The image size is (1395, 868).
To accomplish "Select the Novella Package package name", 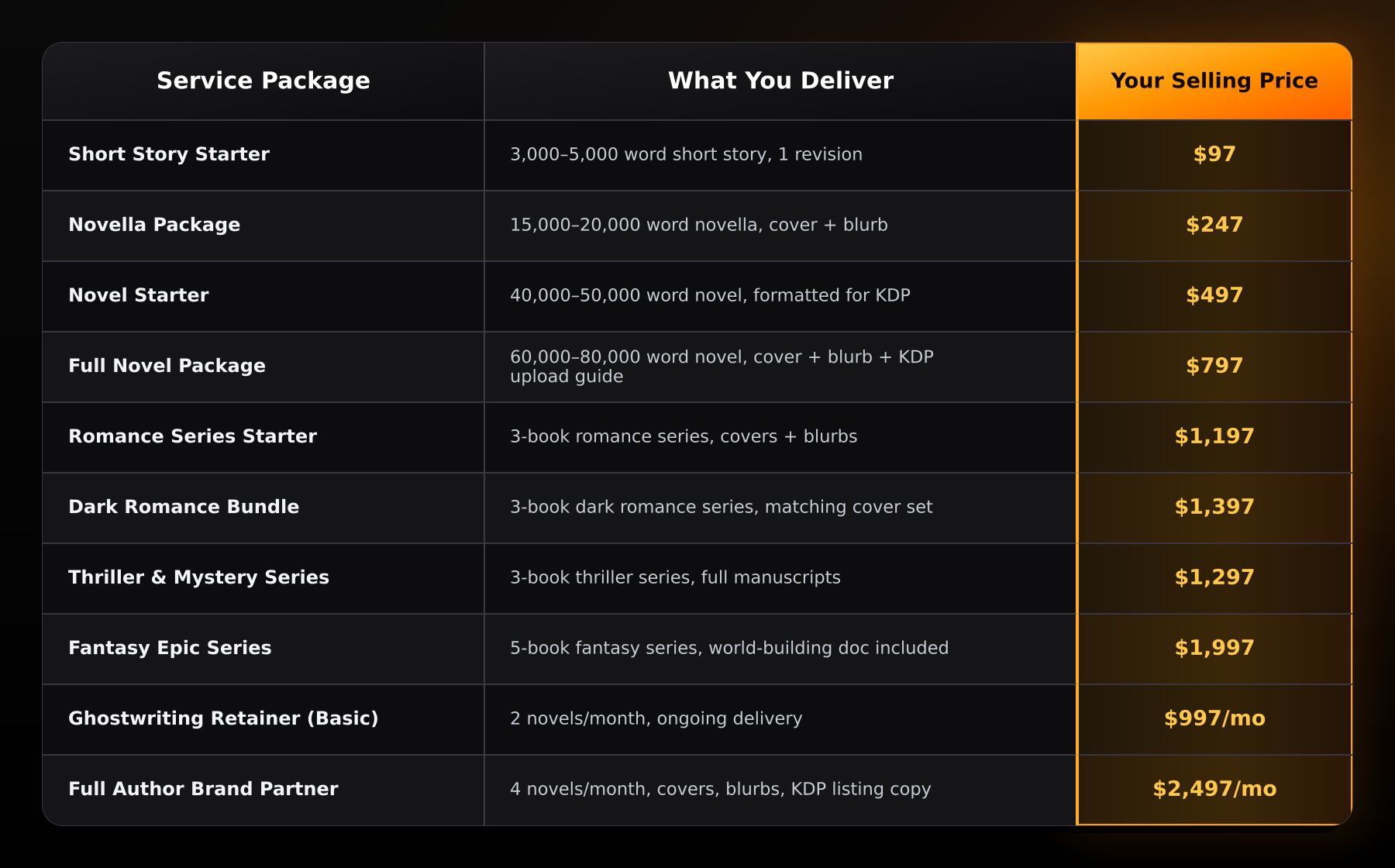I will pyautogui.click(x=154, y=225).
